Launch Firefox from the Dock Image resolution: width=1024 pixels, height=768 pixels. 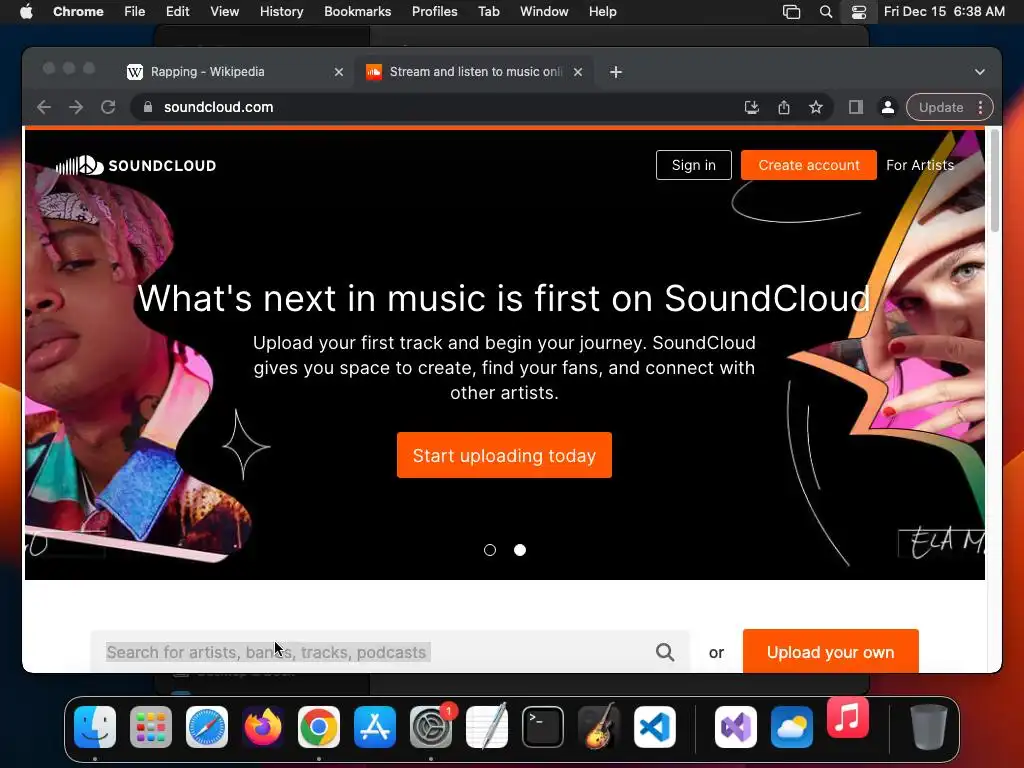[x=263, y=727]
